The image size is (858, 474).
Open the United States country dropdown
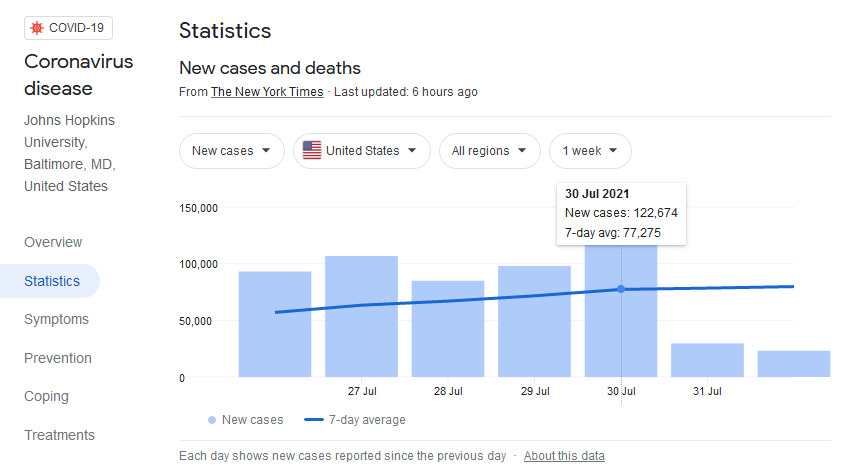point(362,151)
